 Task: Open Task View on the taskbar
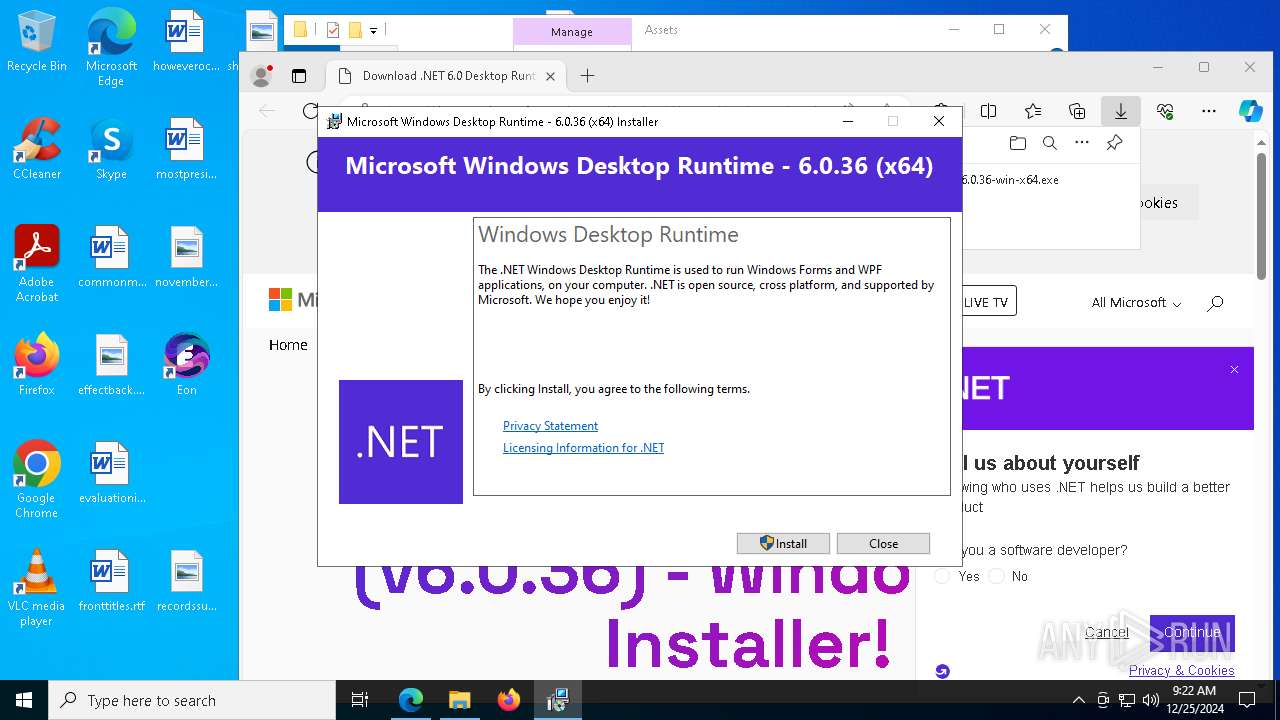pos(360,700)
